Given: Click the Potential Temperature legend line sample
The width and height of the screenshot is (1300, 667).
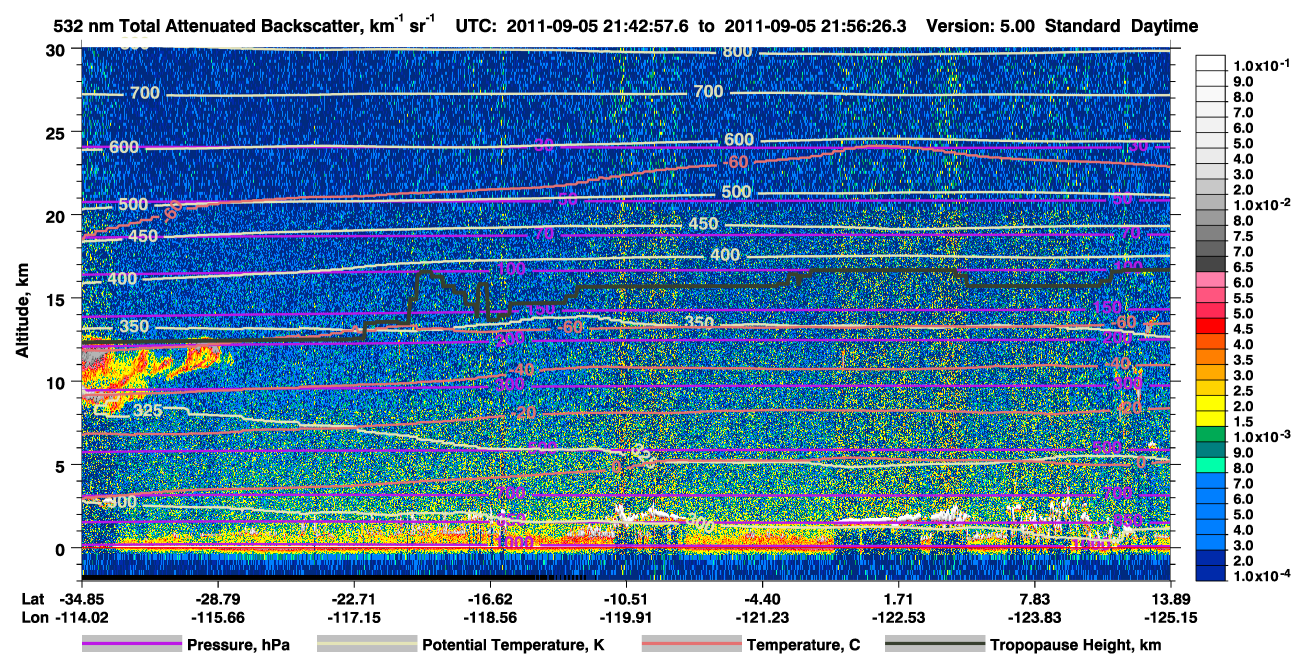Looking at the screenshot, I should (366, 645).
